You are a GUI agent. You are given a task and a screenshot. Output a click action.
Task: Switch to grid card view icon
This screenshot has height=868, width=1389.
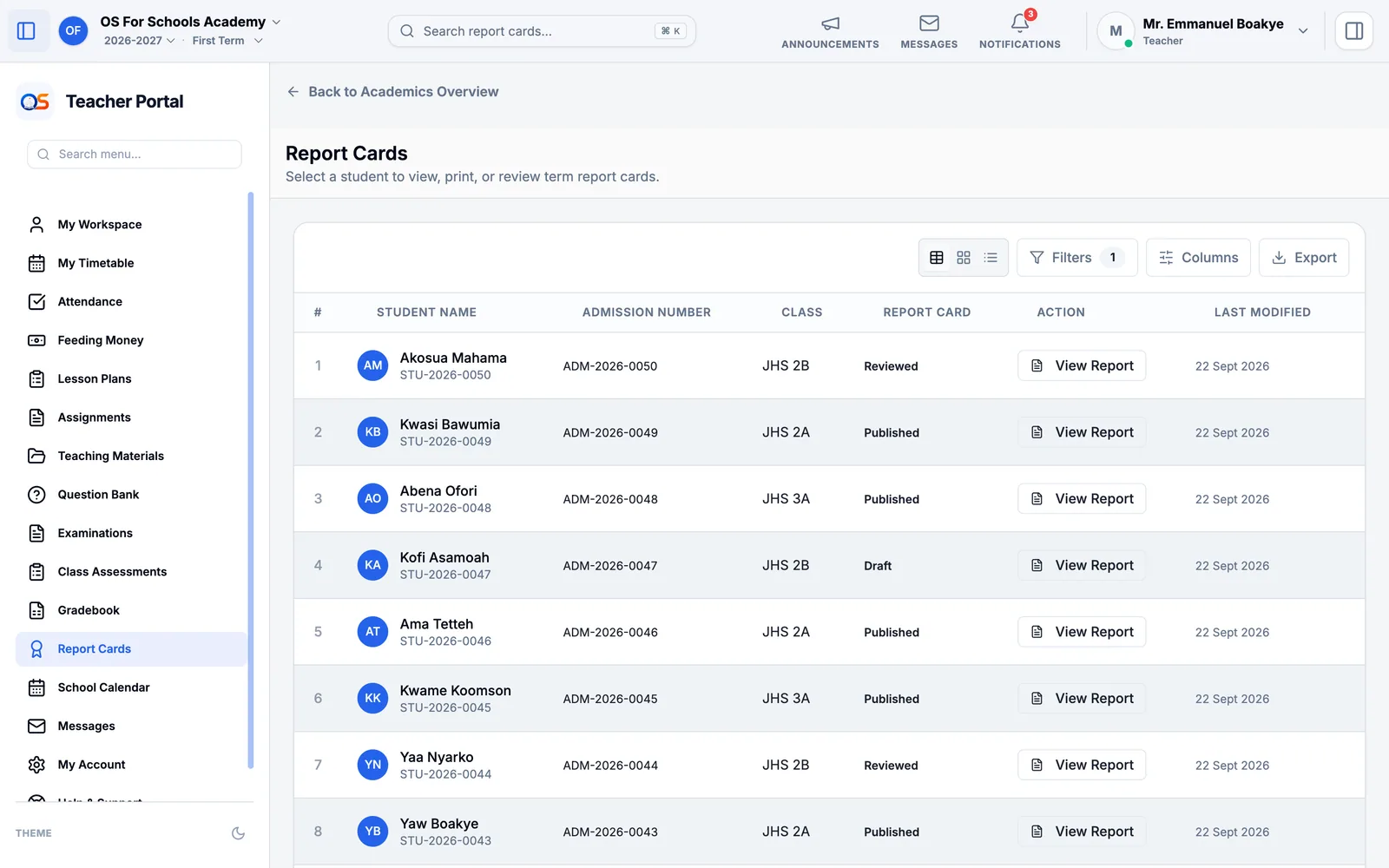[x=964, y=258]
